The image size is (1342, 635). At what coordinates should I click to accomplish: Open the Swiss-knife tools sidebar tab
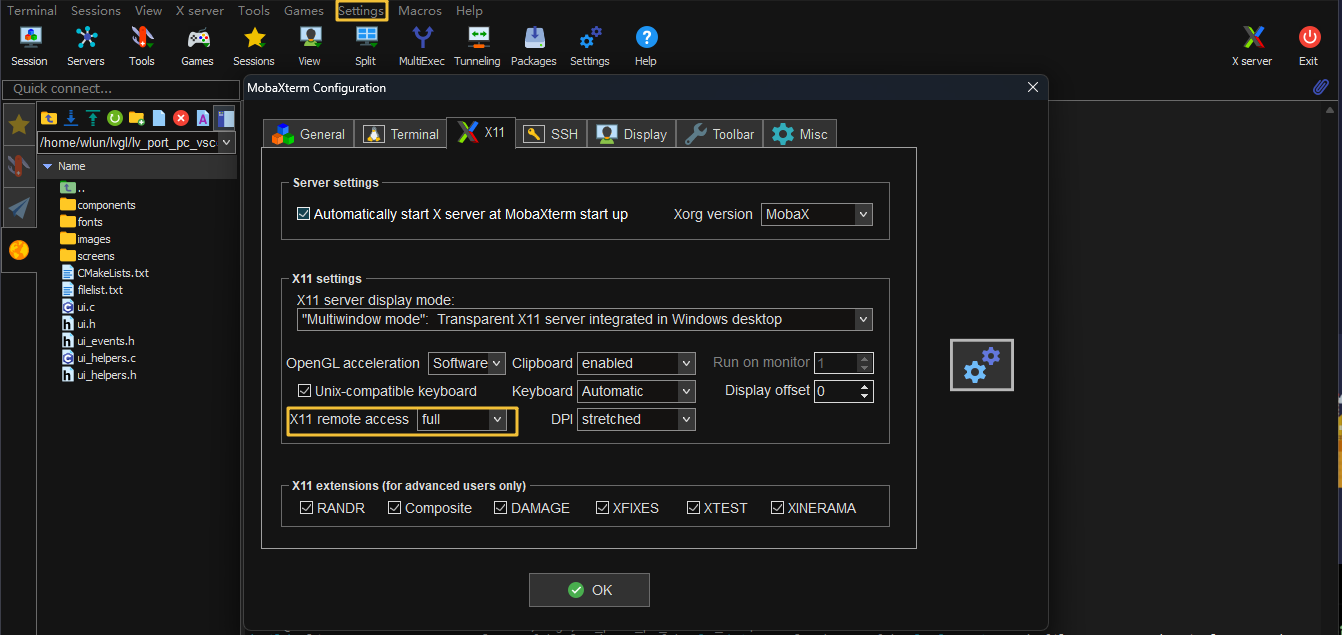click(x=18, y=166)
